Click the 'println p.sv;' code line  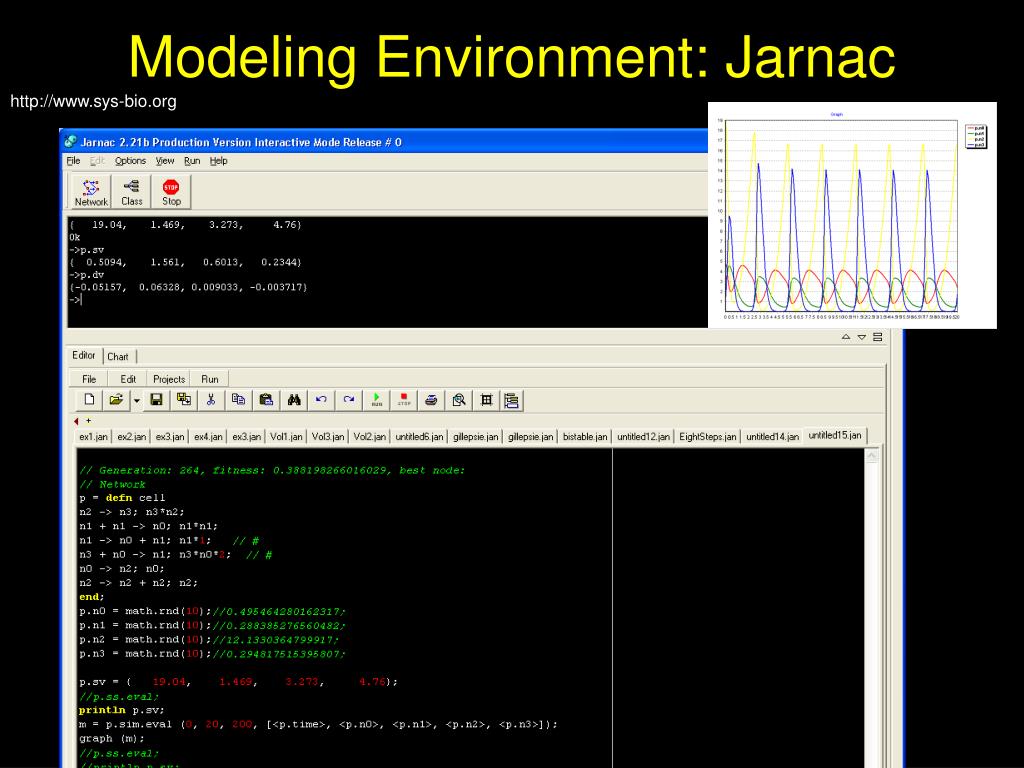[121, 710]
